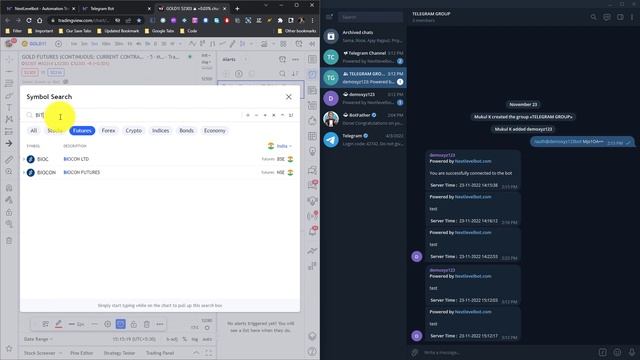Select the Crypto category filter
640x360 pixels.
(x=133, y=131)
